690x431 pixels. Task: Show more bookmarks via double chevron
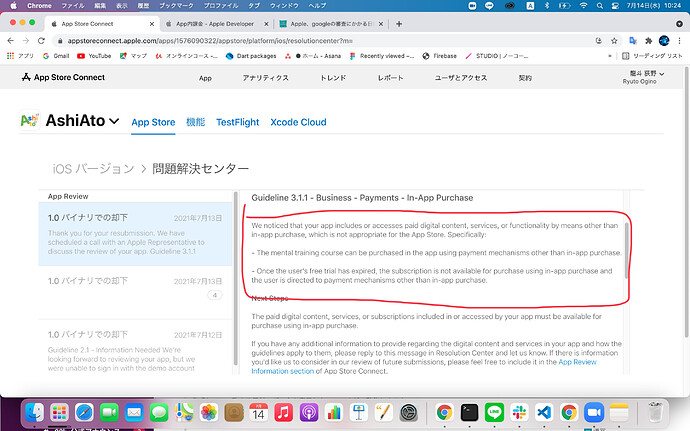pos(609,56)
